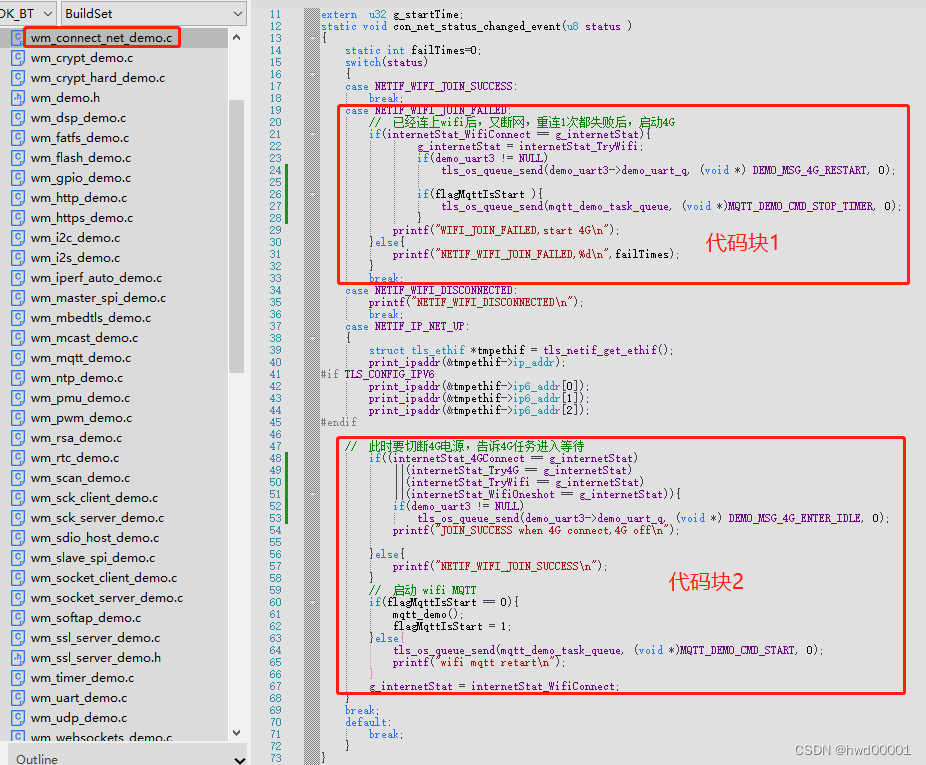Open wm_iperf_auto_demo.c file
Image resolution: width=926 pixels, height=765 pixels.
click(x=96, y=278)
